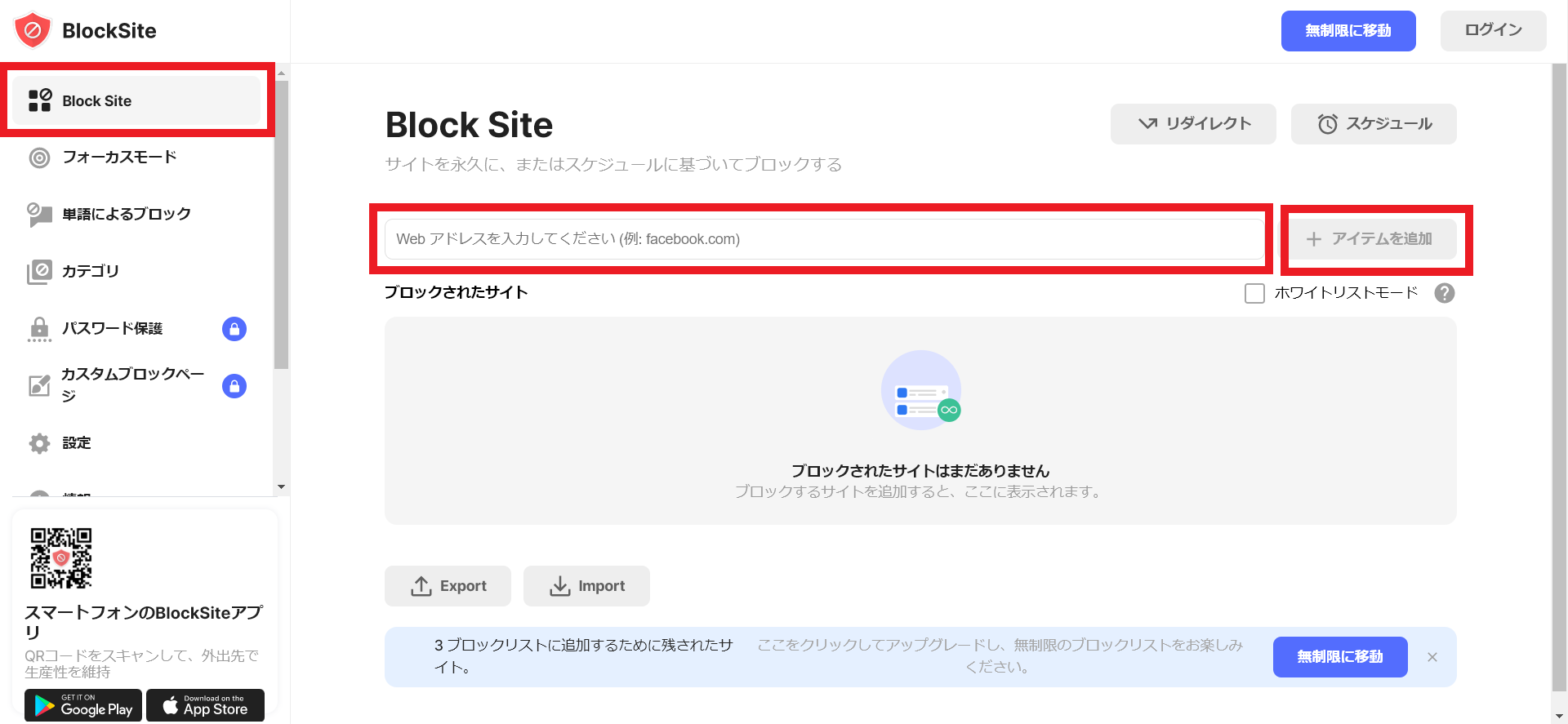Click the Block Site grid icon in sidebar
1568x724 pixels.
(x=40, y=100)
